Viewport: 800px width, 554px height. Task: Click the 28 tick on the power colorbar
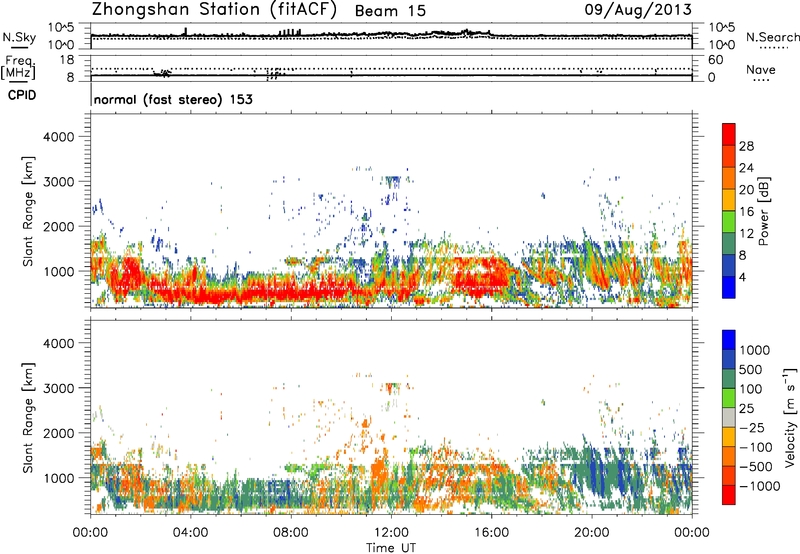pos(746,146)
